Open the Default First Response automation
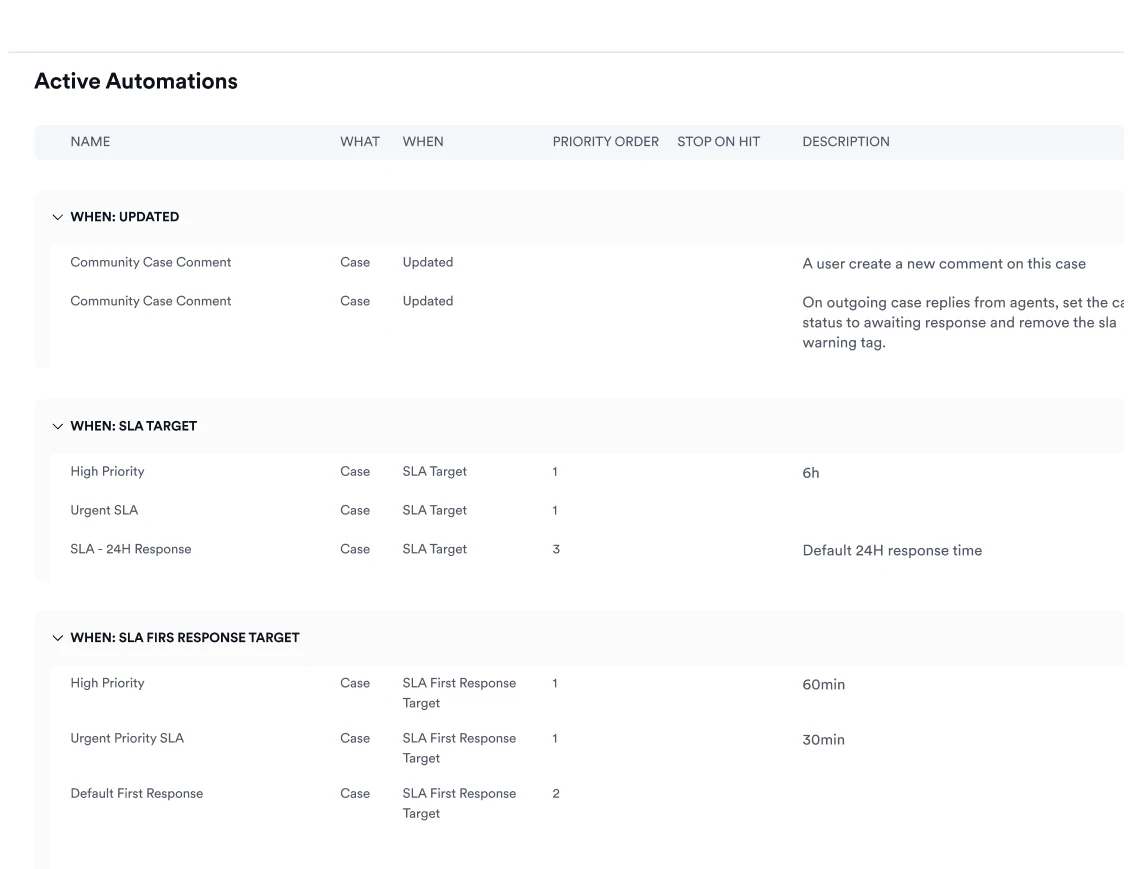Screen dimensions: 1144x869 (x=136, y=794)
